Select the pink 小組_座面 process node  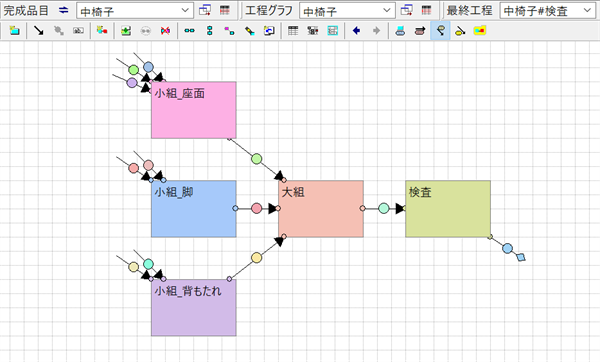194,110
